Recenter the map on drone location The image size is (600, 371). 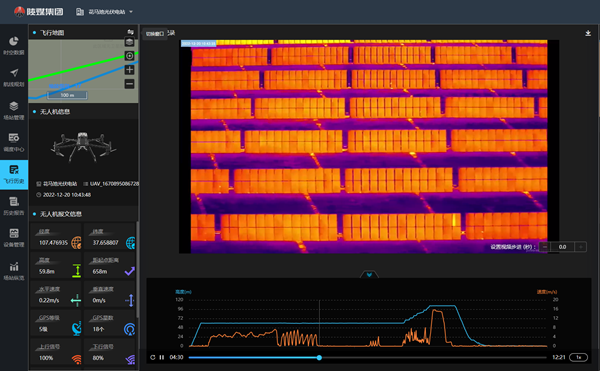tap(129, 56)
